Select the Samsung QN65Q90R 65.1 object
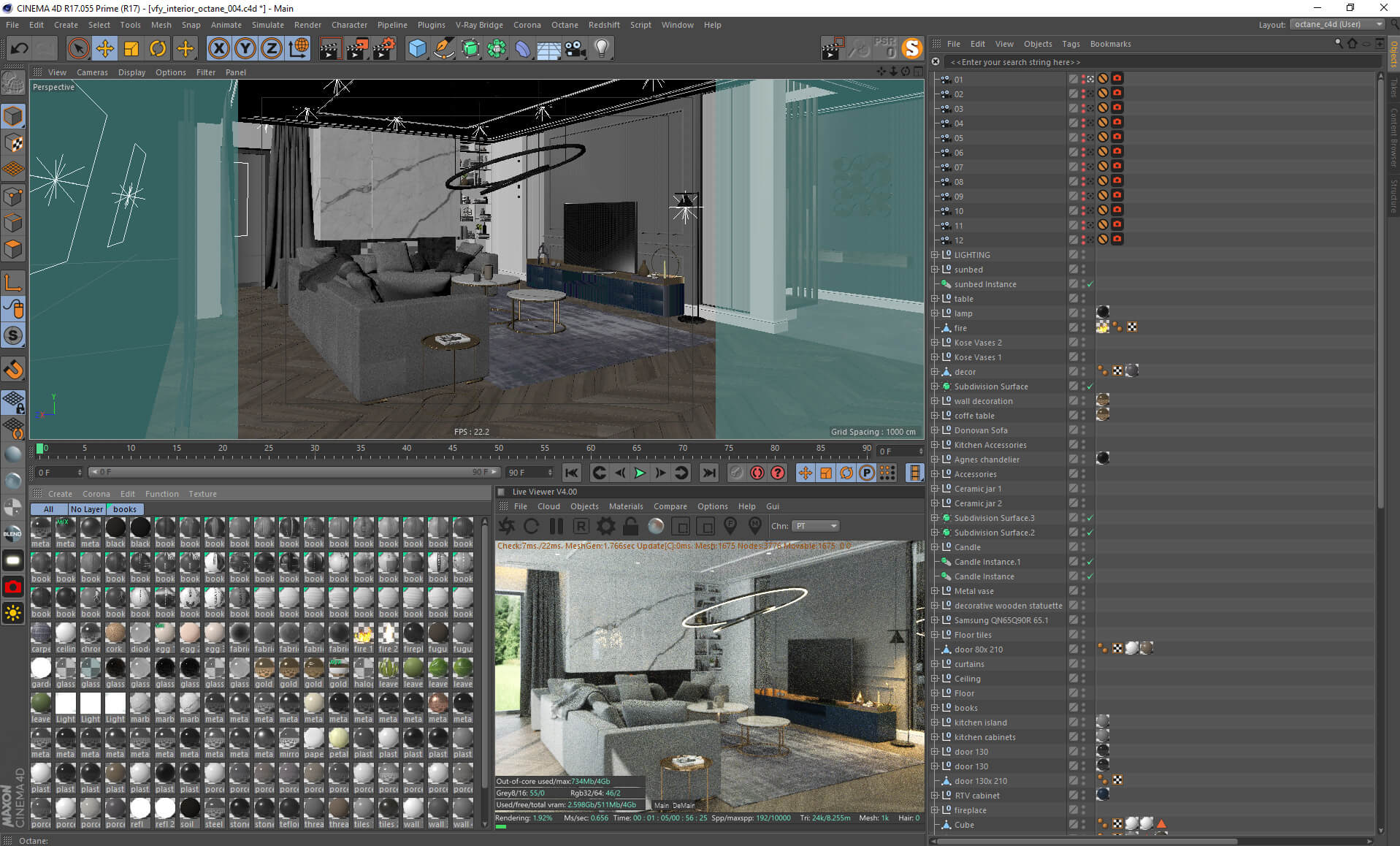This screenshot has width=1400, height=846. point(1001,620)
